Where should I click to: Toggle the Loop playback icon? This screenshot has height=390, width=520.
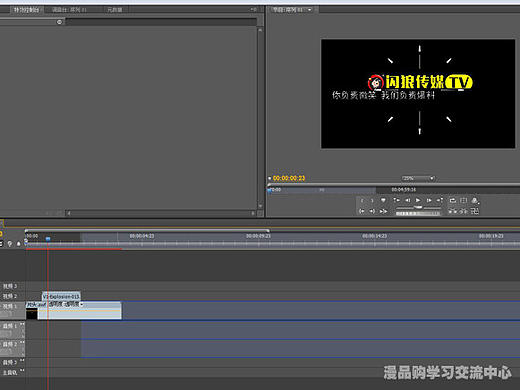click(452, 200)
